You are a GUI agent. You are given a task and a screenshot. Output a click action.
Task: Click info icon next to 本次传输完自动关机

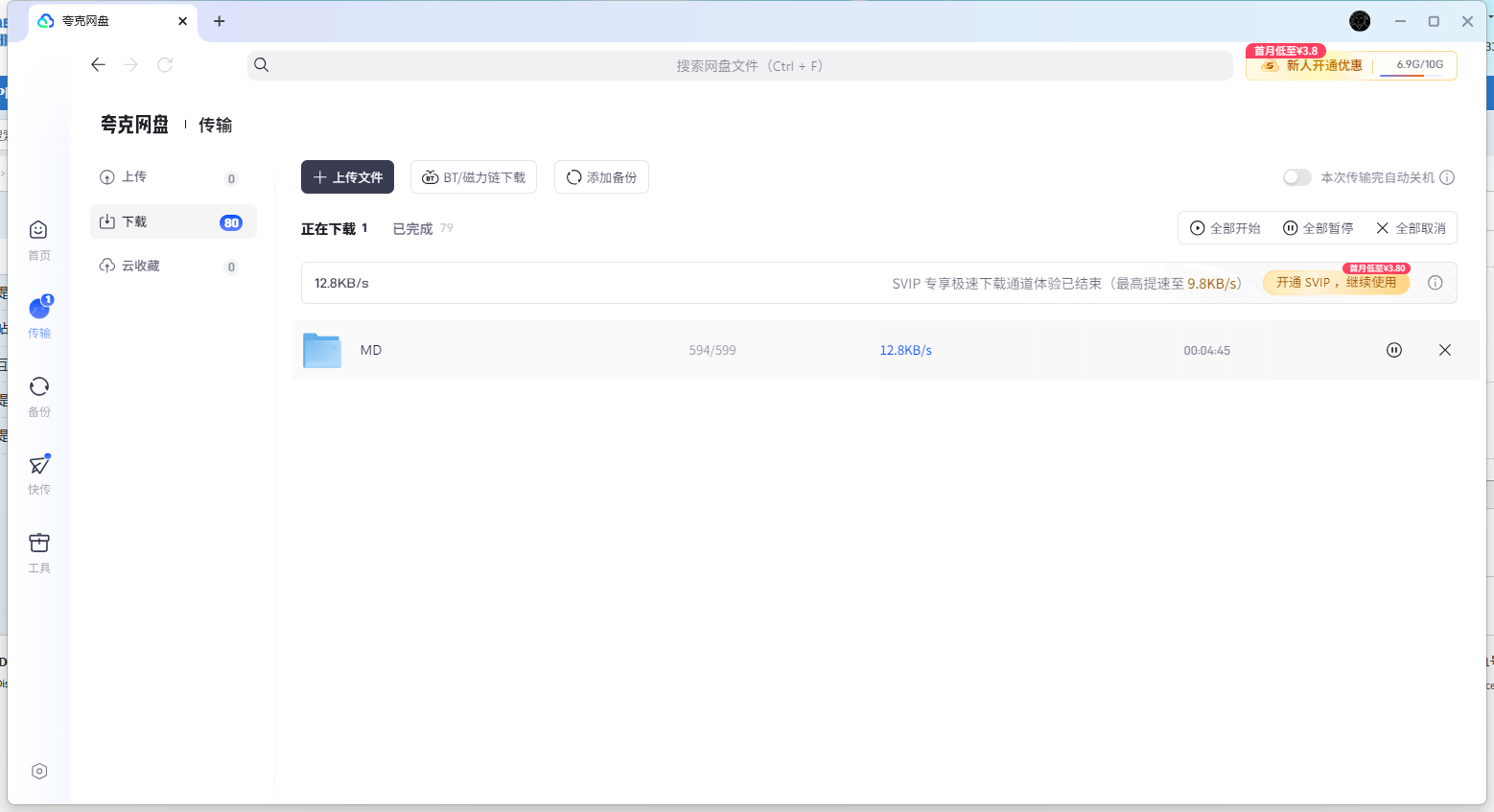coord(1448,177)
